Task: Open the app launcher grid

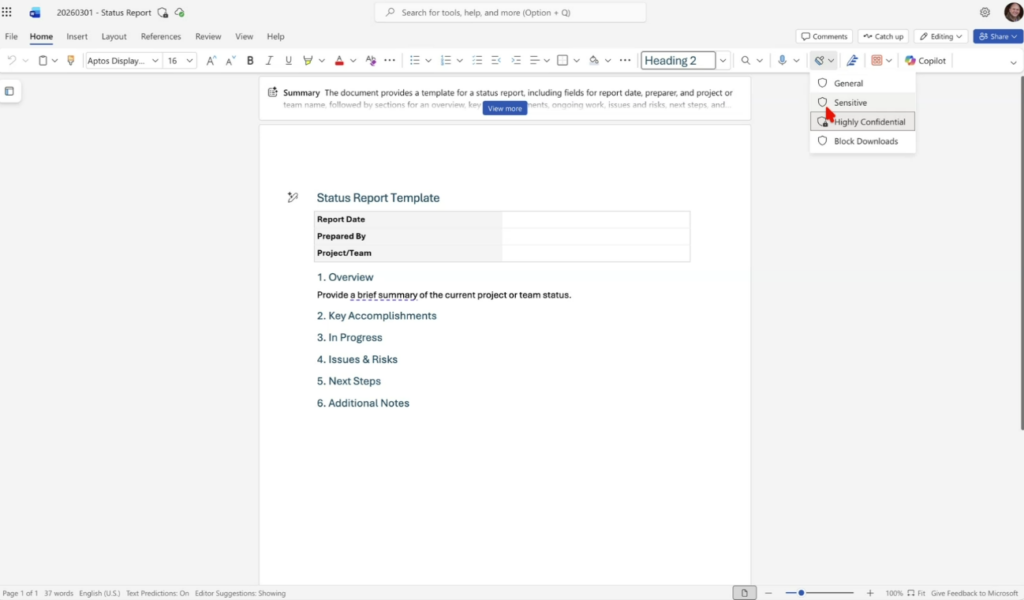Action: 8,12
